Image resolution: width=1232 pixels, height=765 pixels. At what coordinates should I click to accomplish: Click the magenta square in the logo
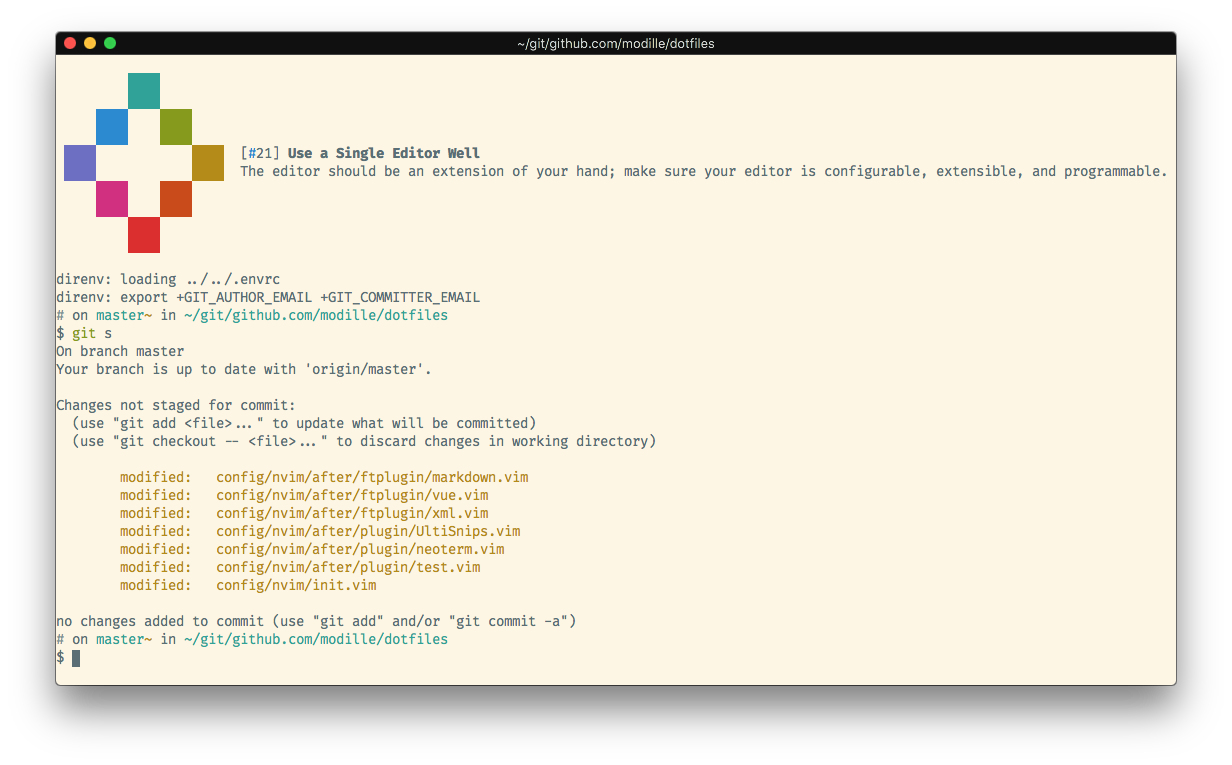[x=112, y=199]
